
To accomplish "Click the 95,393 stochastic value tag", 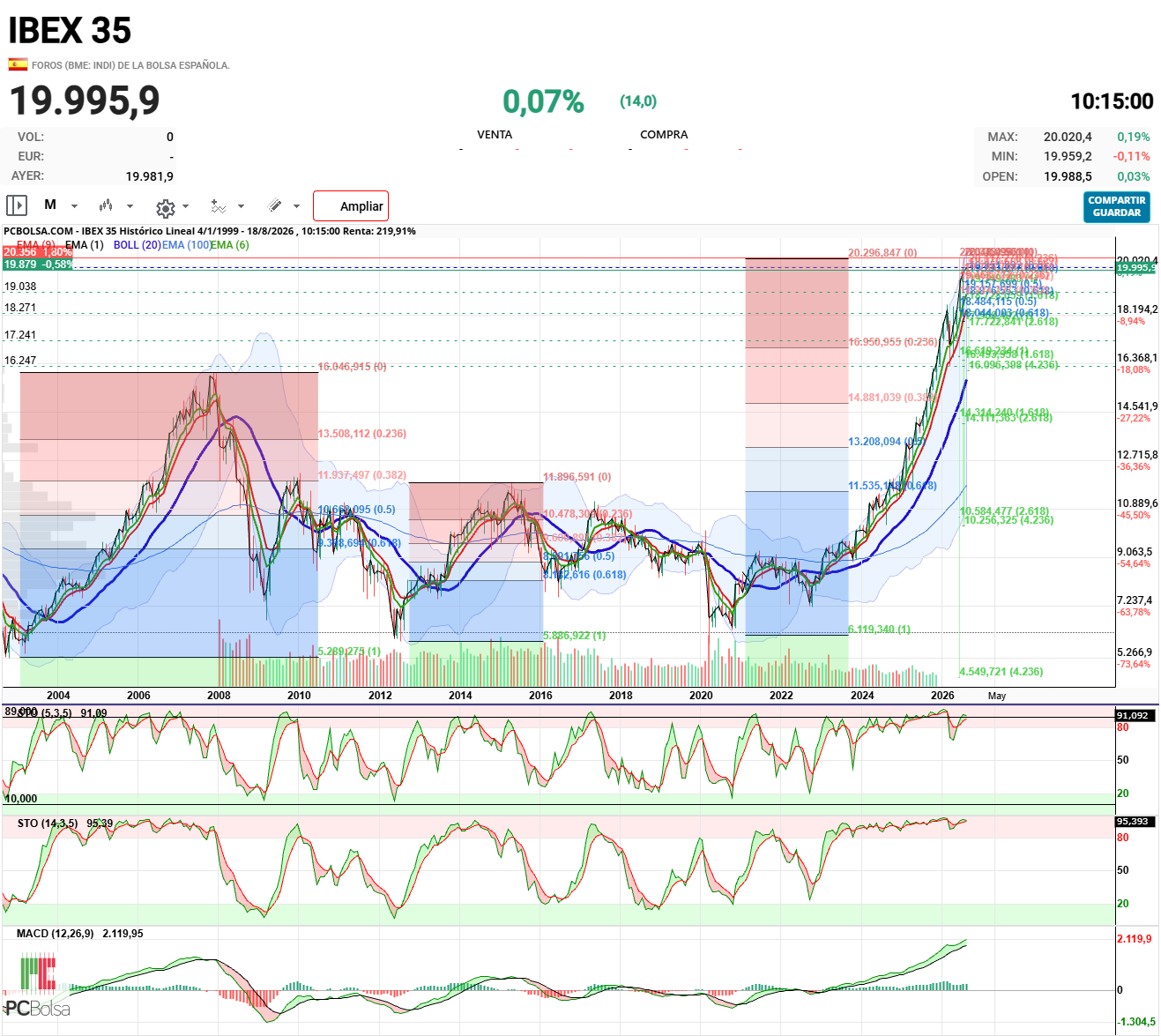I will (1133, 822).
